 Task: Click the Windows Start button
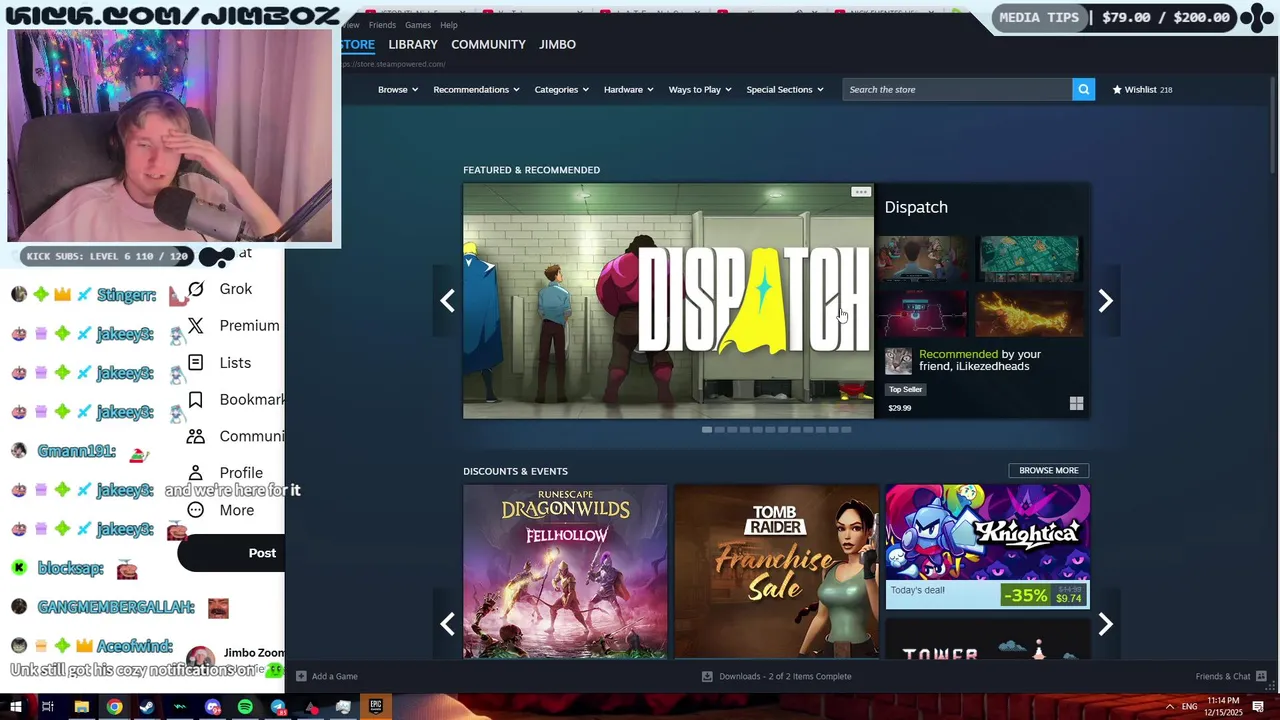tap(14, 707)
